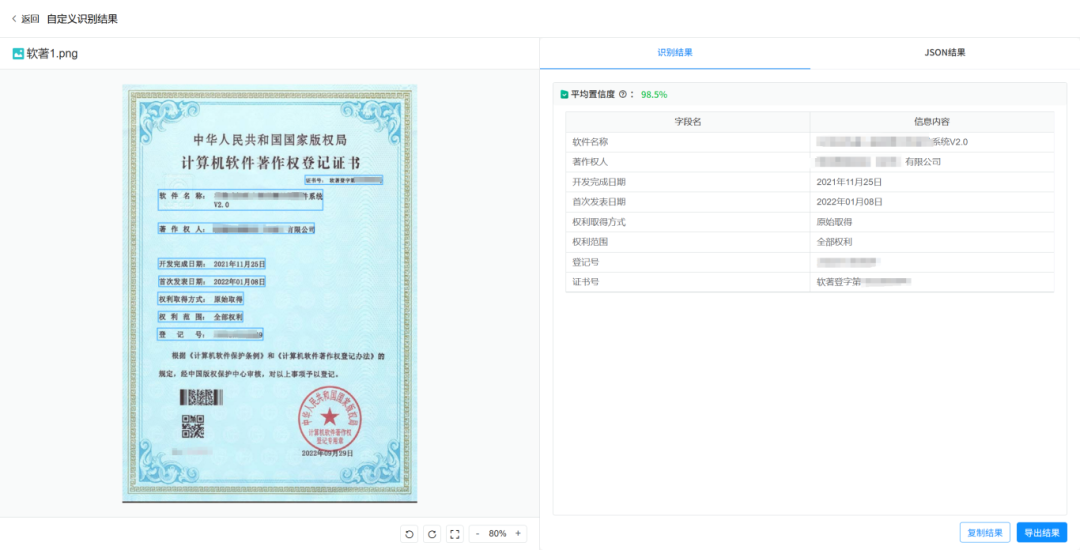Open the JSON结果 tab
This screenshot has height=550, width=1080.
[x=945, y=52]
